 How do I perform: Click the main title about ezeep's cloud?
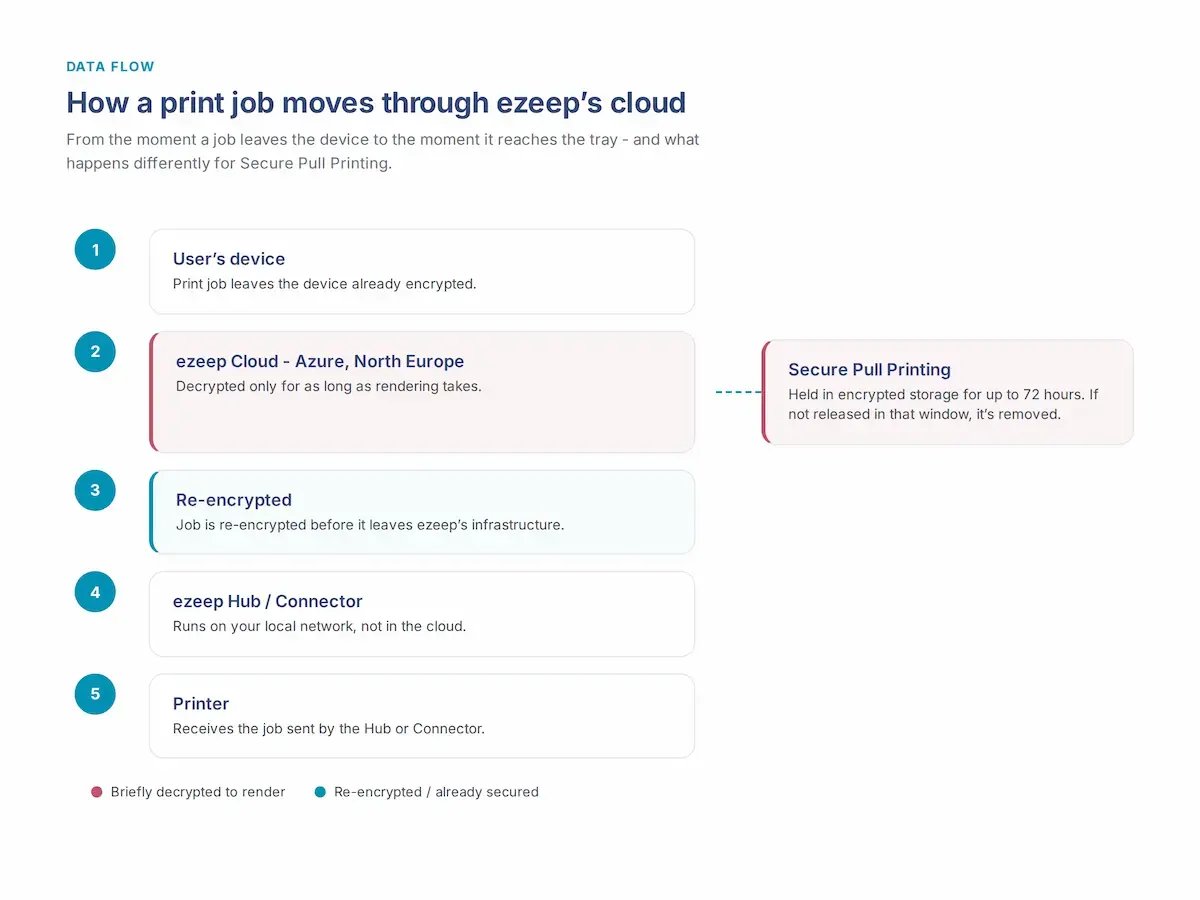[x=376, y=103]
